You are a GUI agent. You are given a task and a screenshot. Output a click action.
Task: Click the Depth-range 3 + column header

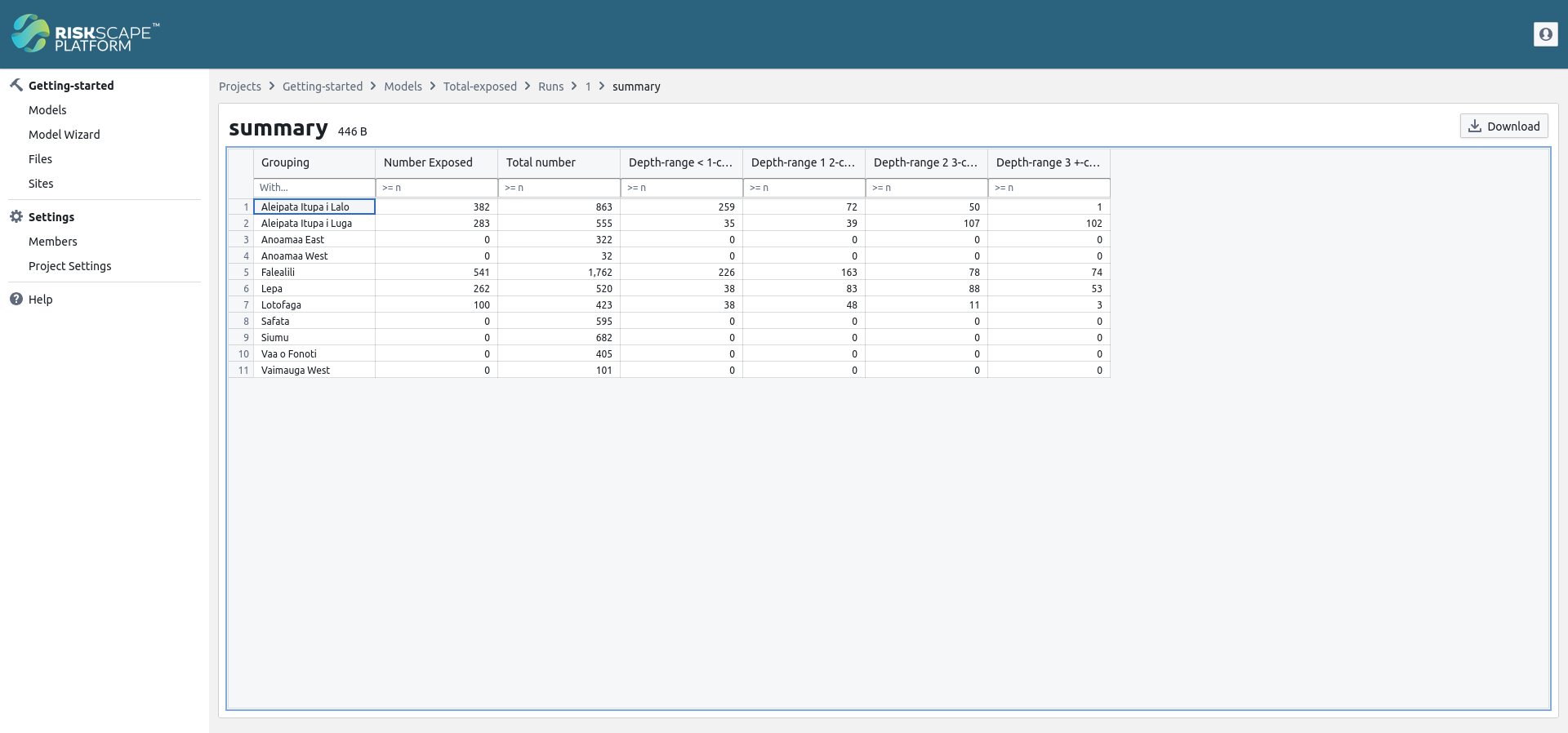click(1049, 162)
